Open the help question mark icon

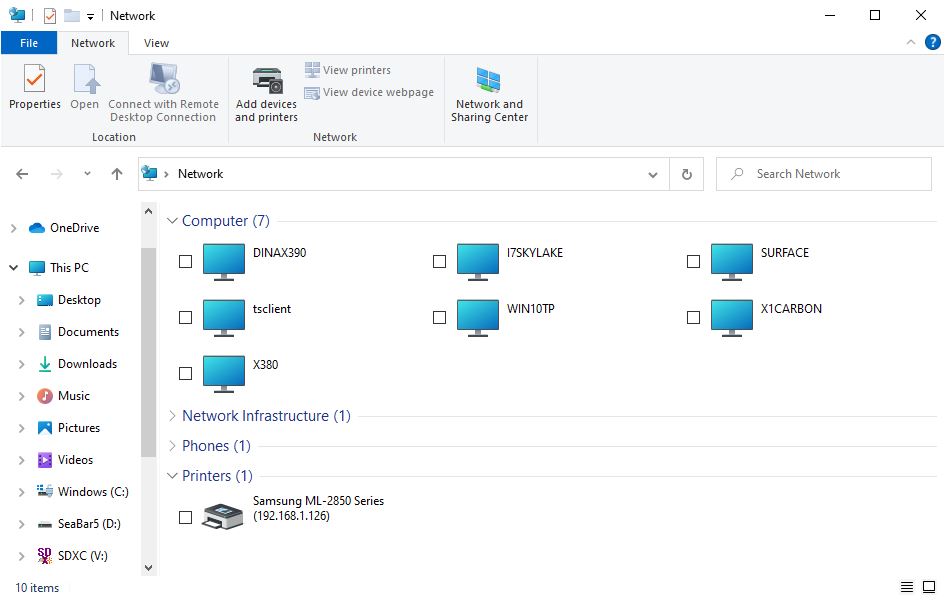point(932,42)
